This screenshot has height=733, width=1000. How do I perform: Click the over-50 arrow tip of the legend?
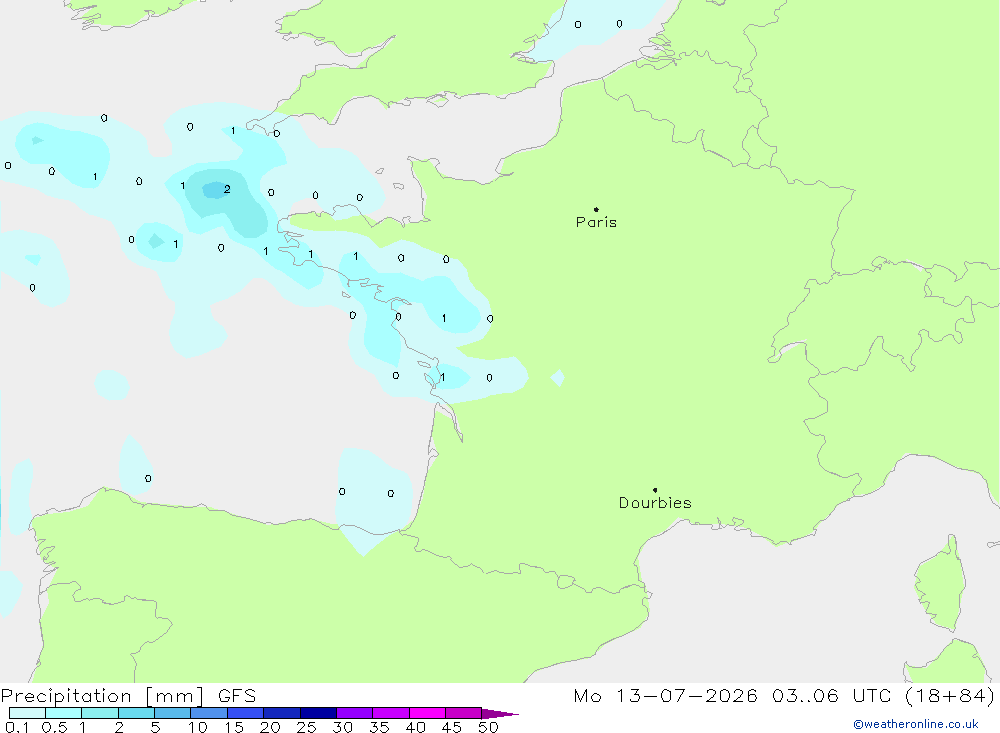pos(499,714)
